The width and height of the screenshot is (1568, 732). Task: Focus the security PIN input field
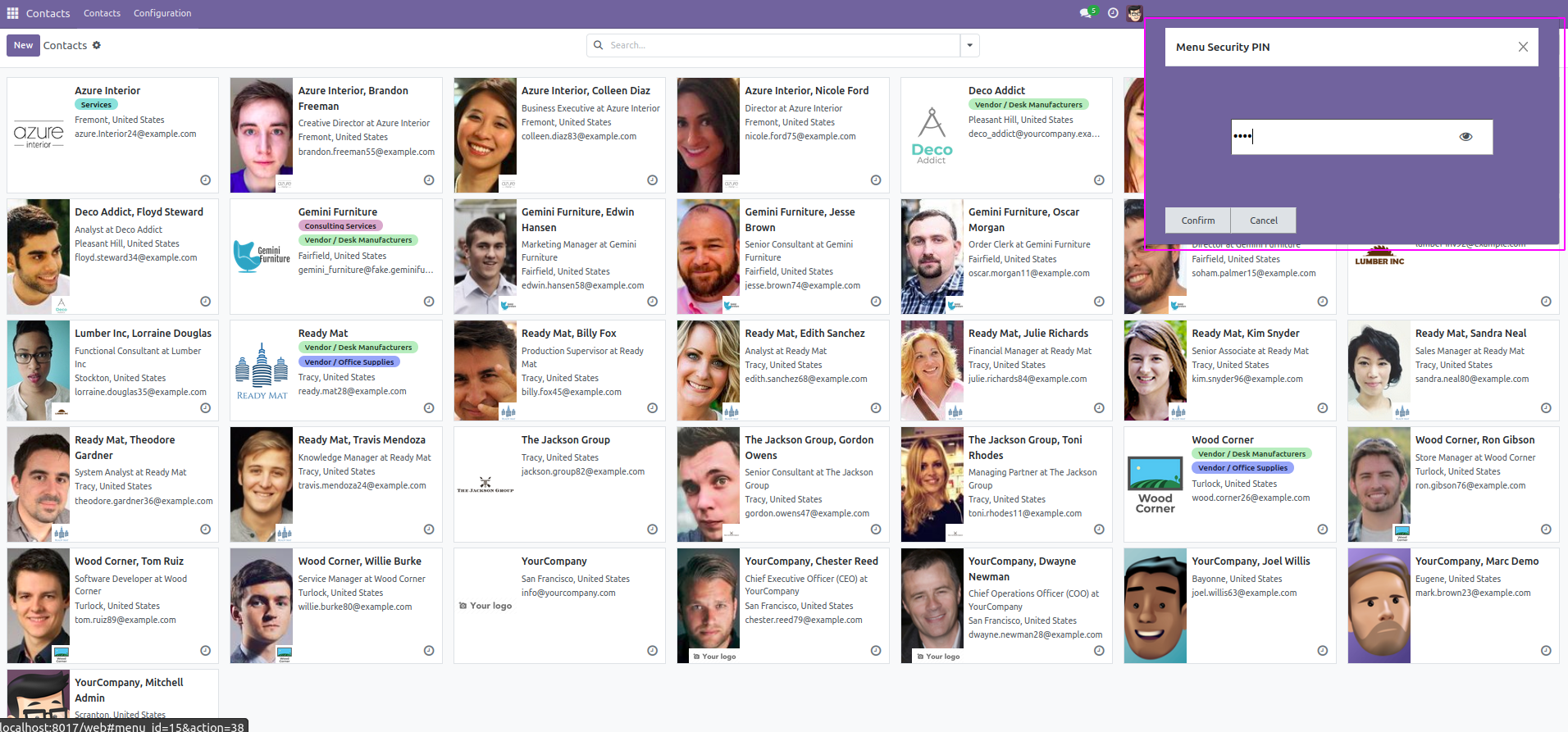(1362, 137)
